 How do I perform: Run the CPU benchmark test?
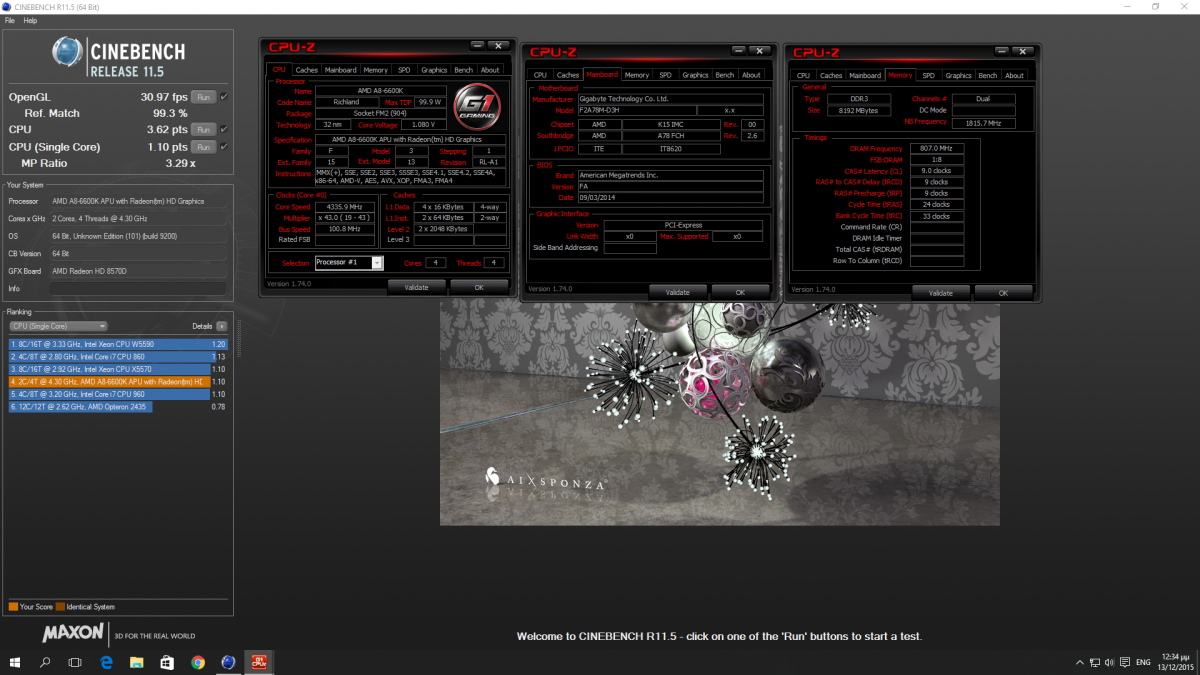[203, 129]
